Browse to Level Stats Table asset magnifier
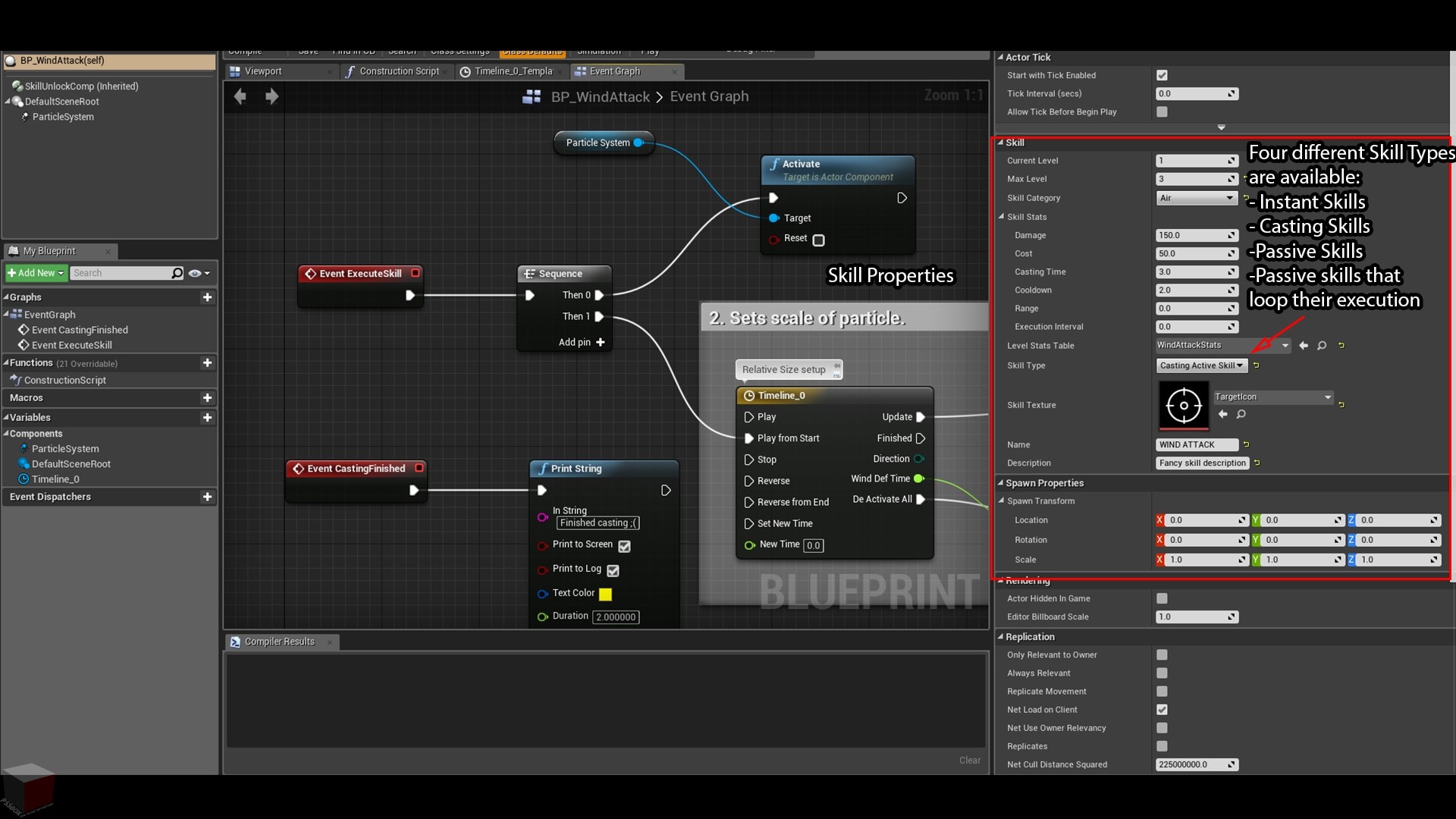The height and width of the screenshot is (819, 1456). 1322,346
